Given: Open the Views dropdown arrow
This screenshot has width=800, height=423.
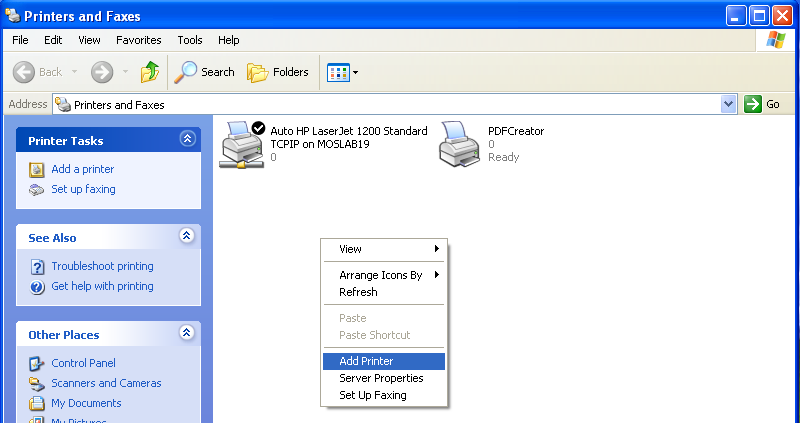Looking at the screenshot, I should [x=356, y=72].
